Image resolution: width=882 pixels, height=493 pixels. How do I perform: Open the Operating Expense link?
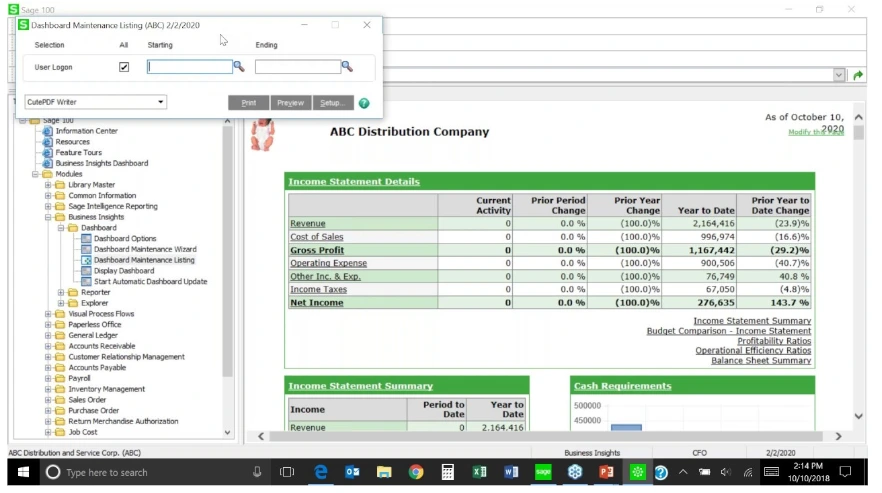click(x=328, y=263)
